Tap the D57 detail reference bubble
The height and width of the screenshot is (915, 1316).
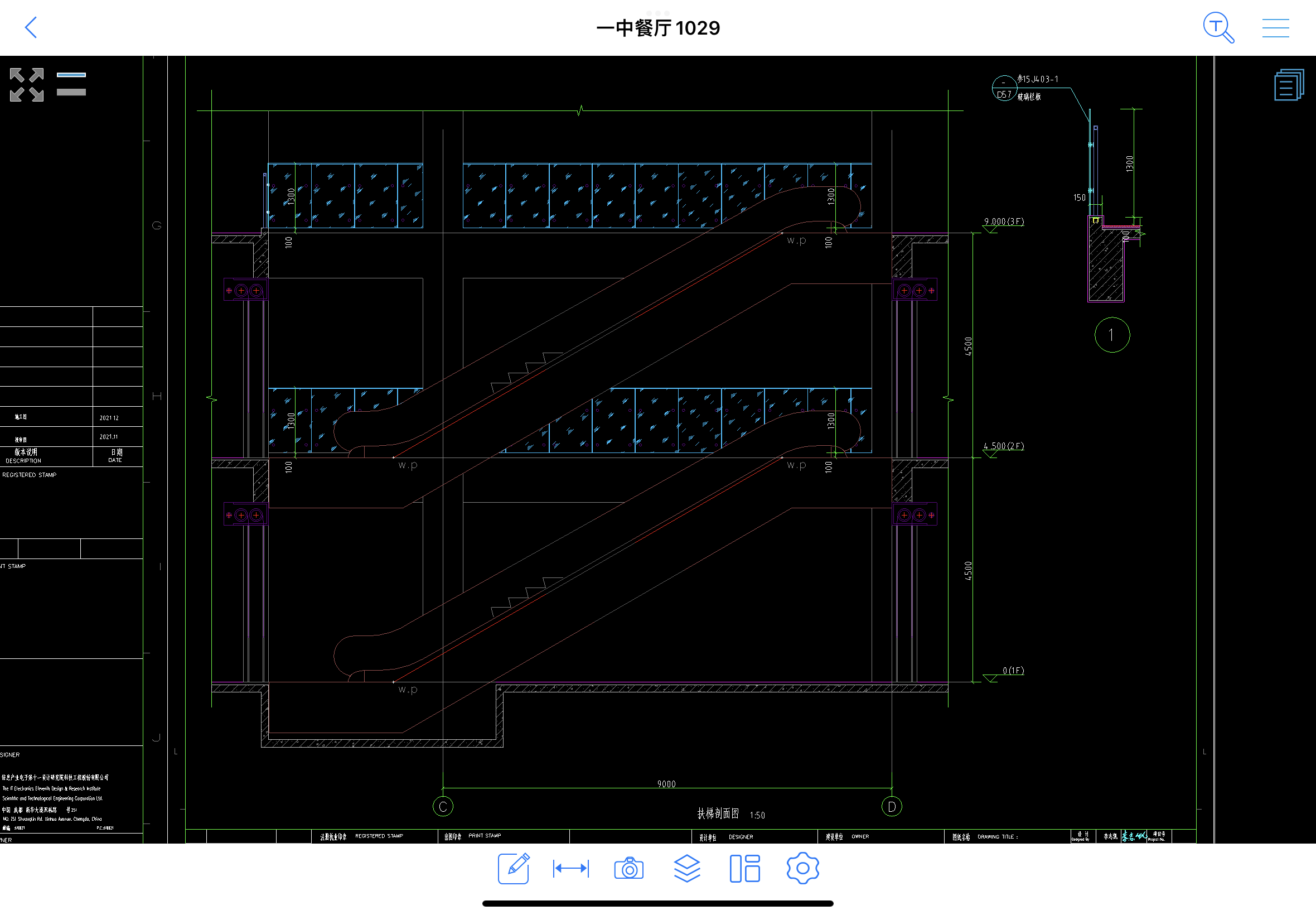1004,89
